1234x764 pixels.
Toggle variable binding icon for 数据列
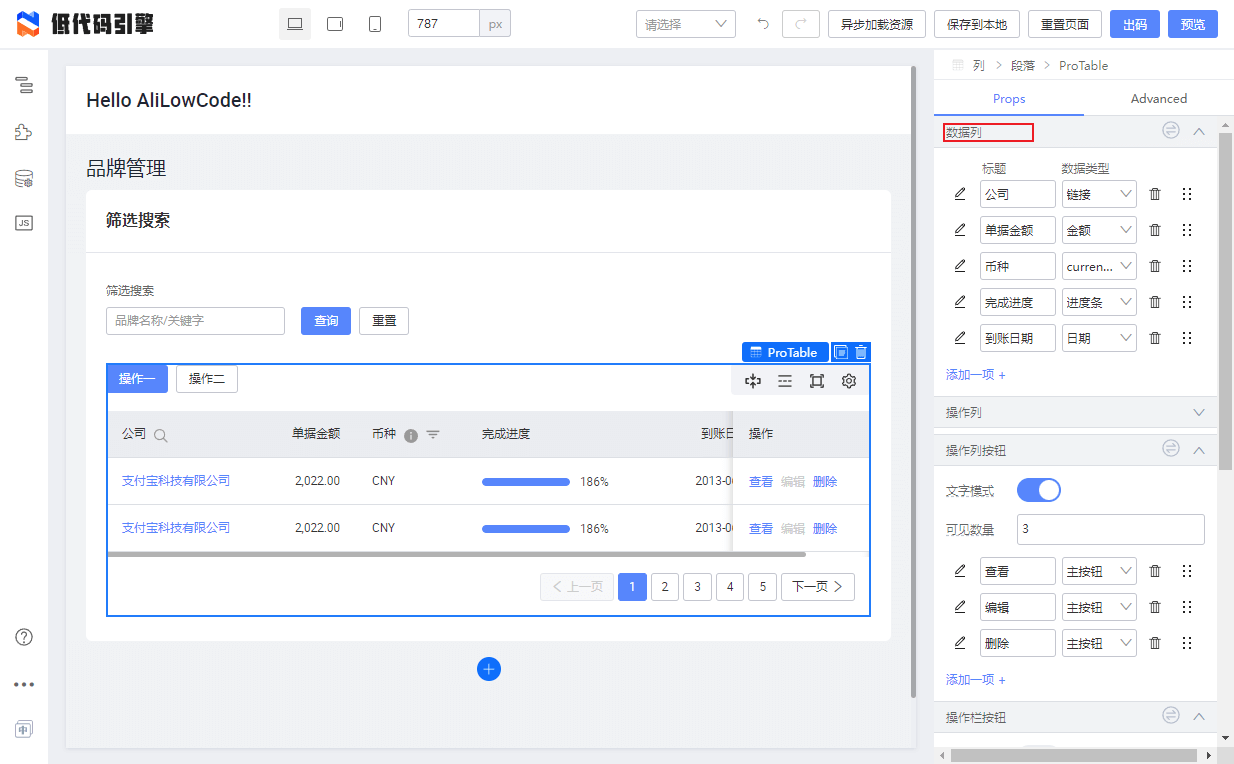click(1171, 131)
